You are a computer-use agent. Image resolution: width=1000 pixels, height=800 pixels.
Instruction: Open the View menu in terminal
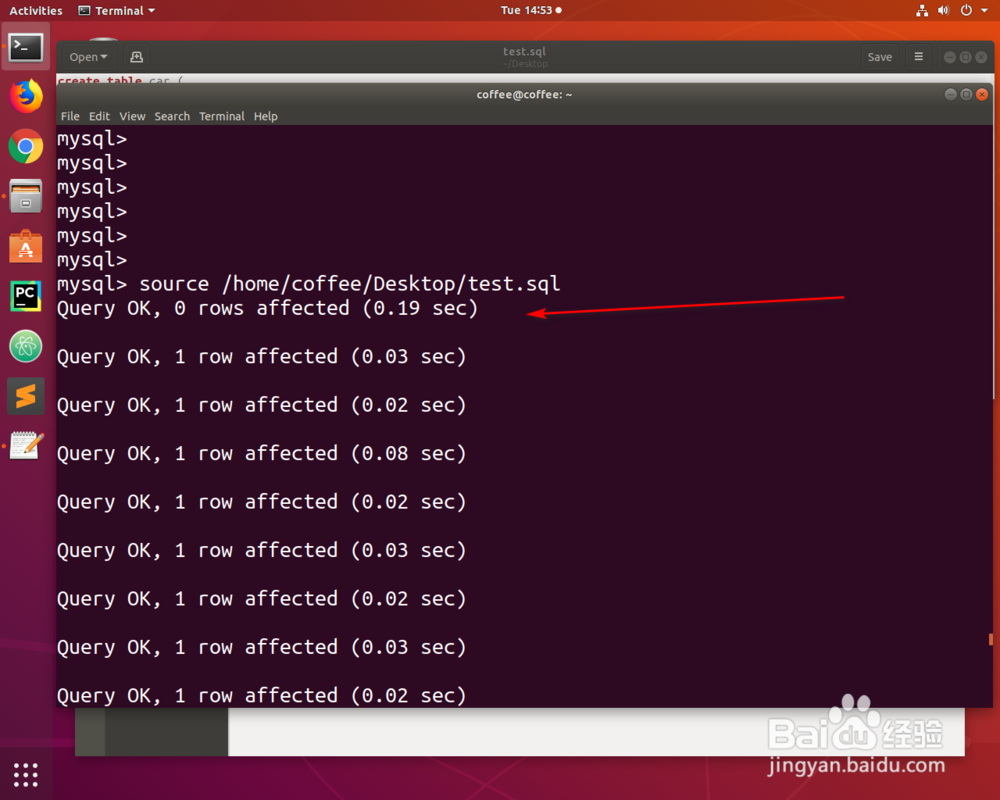pyautogui.click(x=132, y=116)
